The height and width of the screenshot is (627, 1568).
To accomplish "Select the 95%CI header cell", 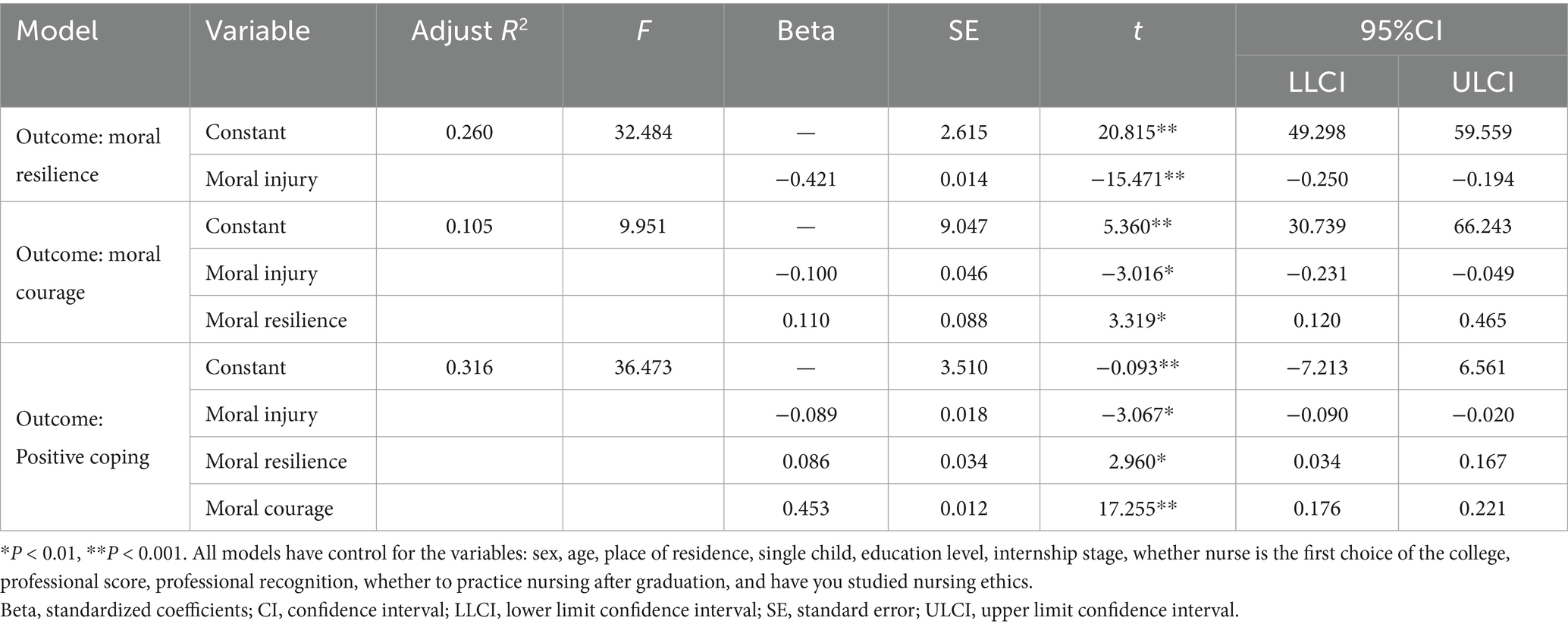I will (x=1400, y=31).
